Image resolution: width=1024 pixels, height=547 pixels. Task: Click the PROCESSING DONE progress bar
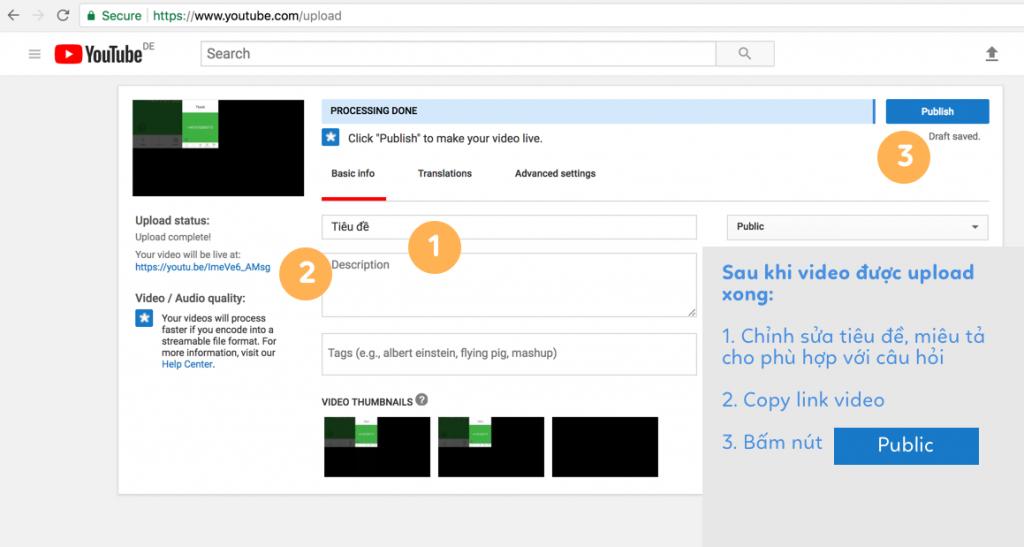pyautogui.click(x=598, y=111)
